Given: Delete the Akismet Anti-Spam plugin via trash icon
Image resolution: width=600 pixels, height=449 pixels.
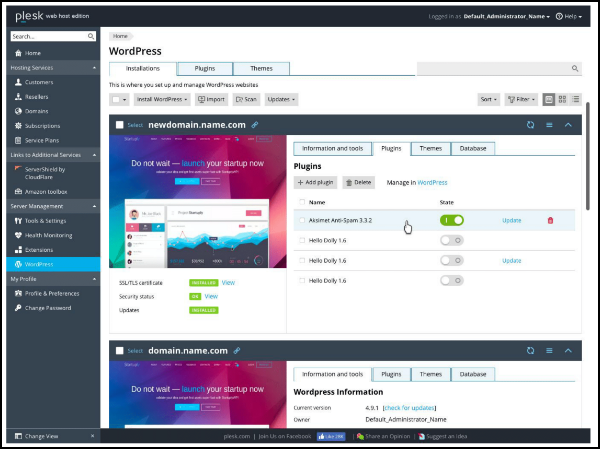Looking at the screenshot, I should coord(549,220).
